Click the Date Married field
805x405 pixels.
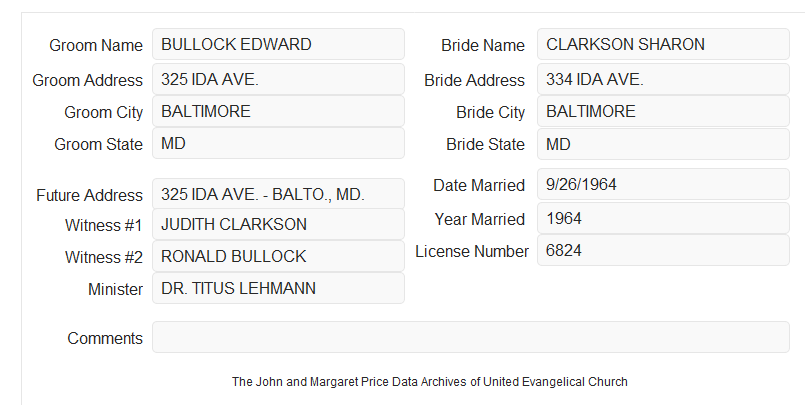[663, 184]
